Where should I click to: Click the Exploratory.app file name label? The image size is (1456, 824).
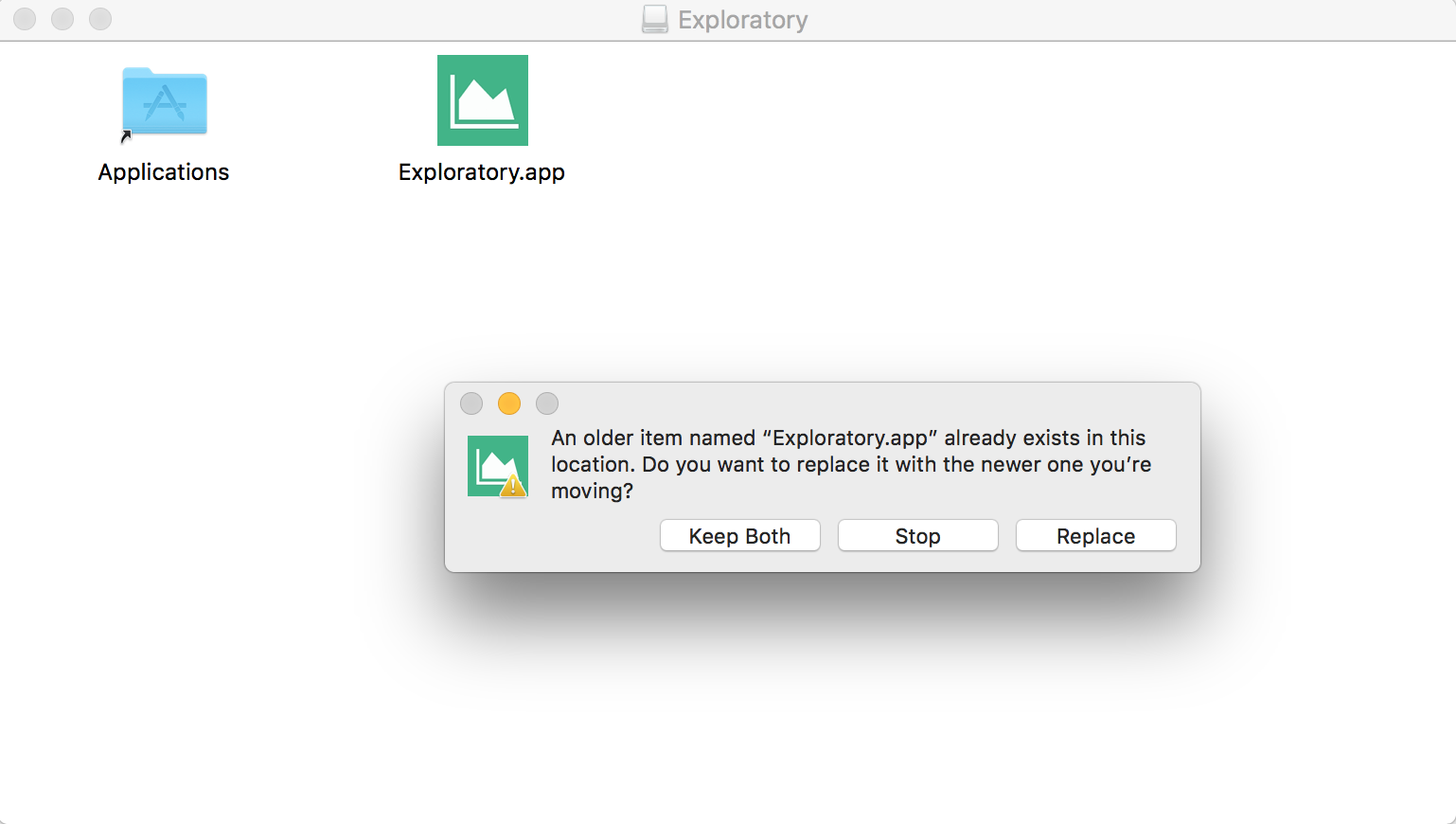click(482, 172)
